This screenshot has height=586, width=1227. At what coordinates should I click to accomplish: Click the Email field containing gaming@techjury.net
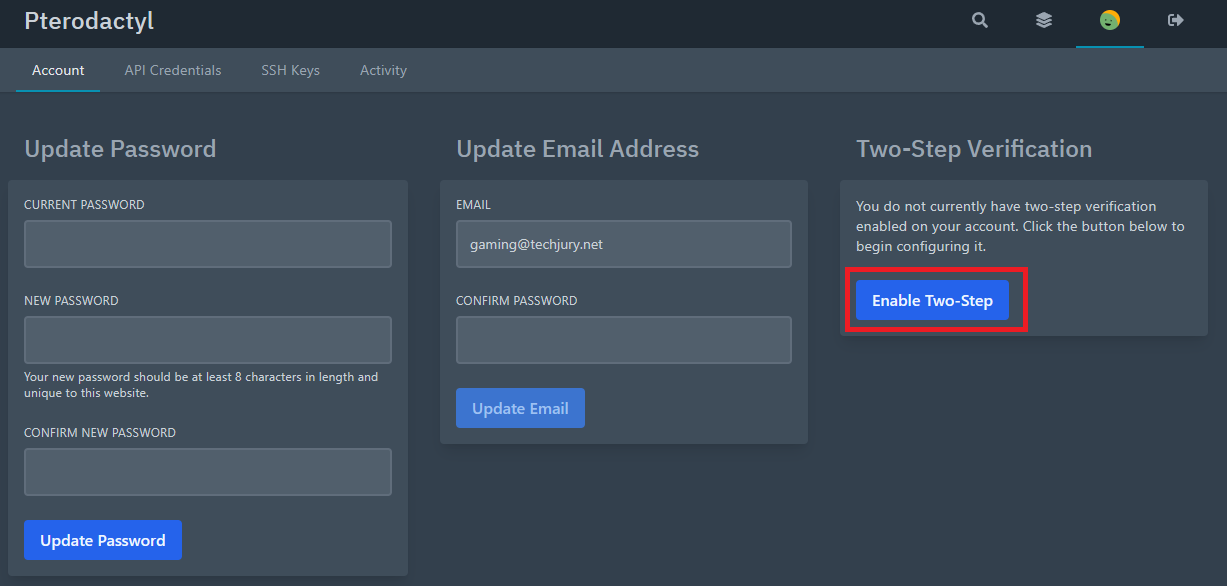point(624,244)
